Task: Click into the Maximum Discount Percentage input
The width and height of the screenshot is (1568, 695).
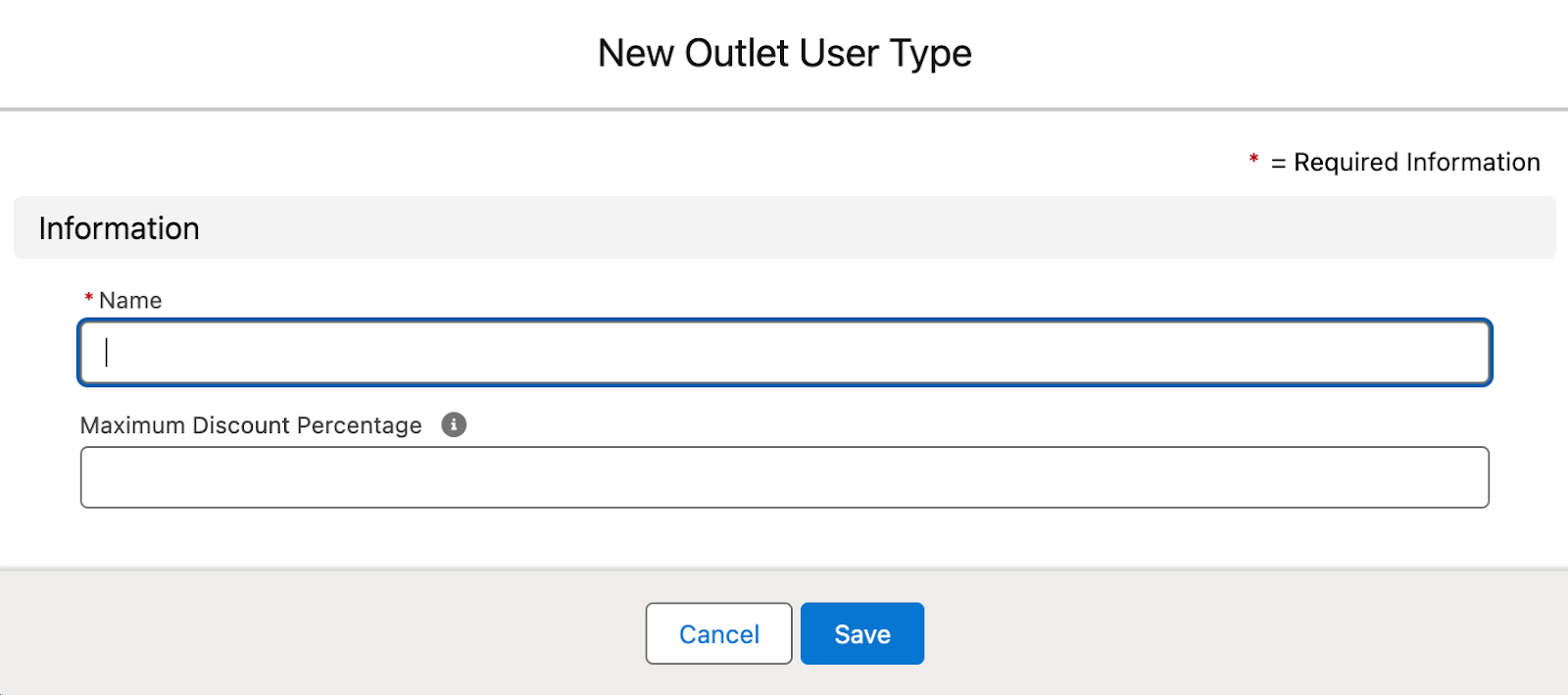Action: pos(784,477)
